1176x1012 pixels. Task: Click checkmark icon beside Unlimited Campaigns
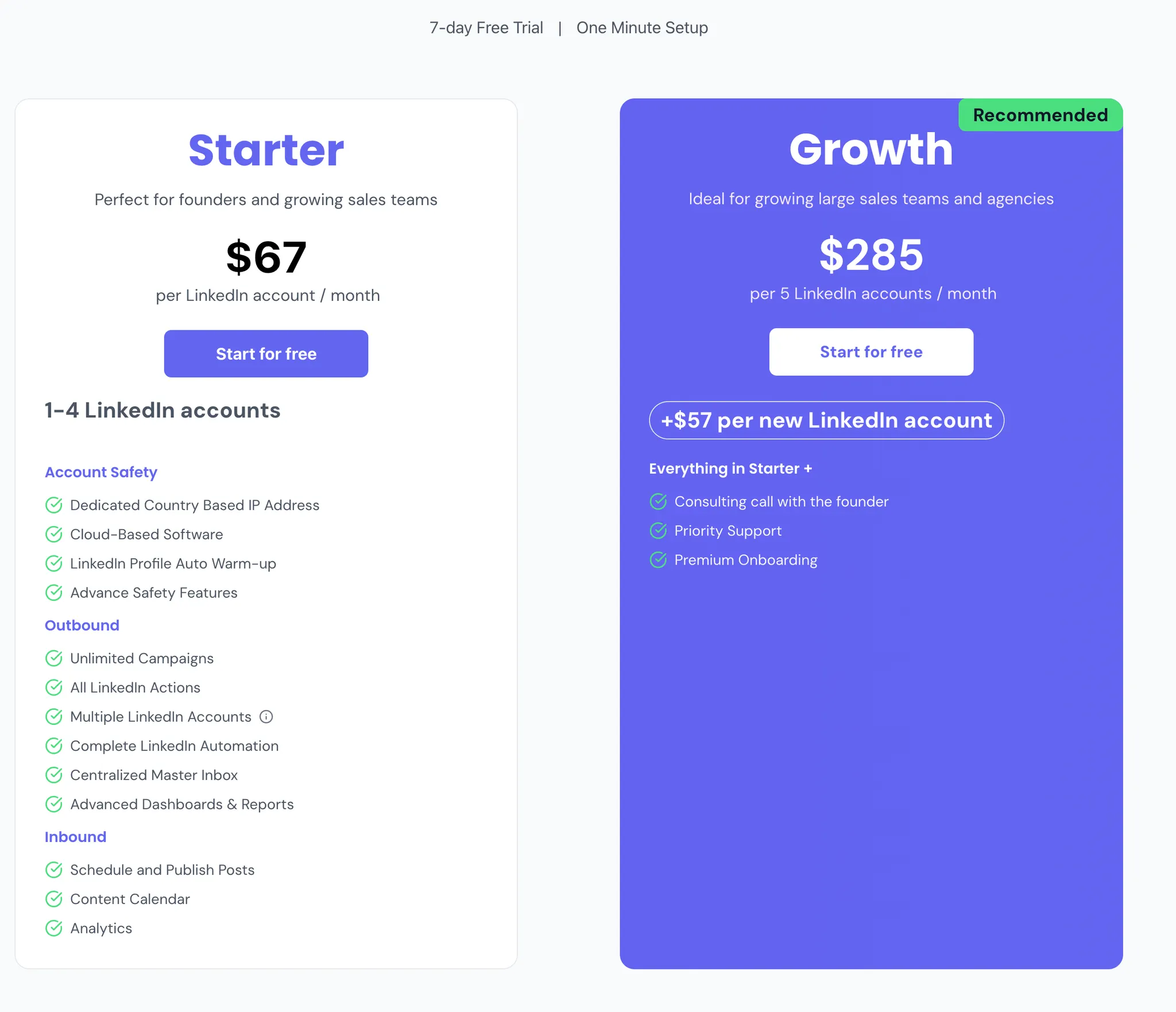pos(54,659)
